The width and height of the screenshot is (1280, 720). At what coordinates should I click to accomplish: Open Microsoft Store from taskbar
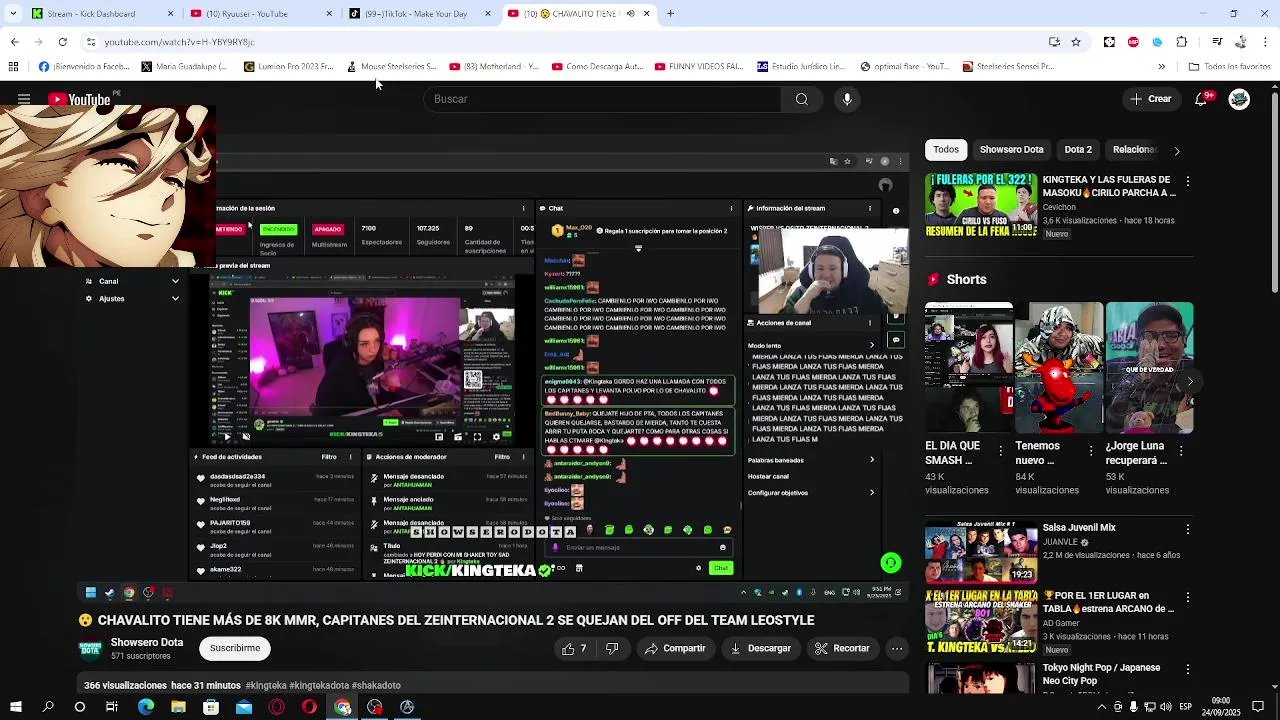211,707
